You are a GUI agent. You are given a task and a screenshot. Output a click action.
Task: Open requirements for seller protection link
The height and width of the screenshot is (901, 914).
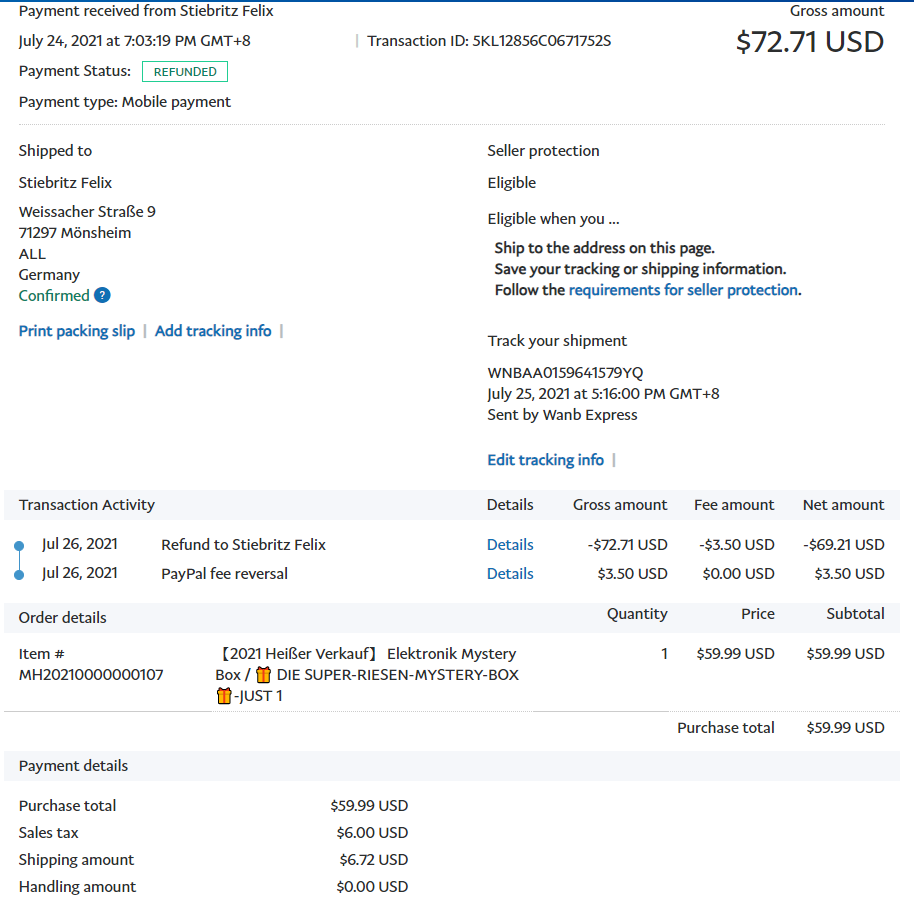pos(683,290)
